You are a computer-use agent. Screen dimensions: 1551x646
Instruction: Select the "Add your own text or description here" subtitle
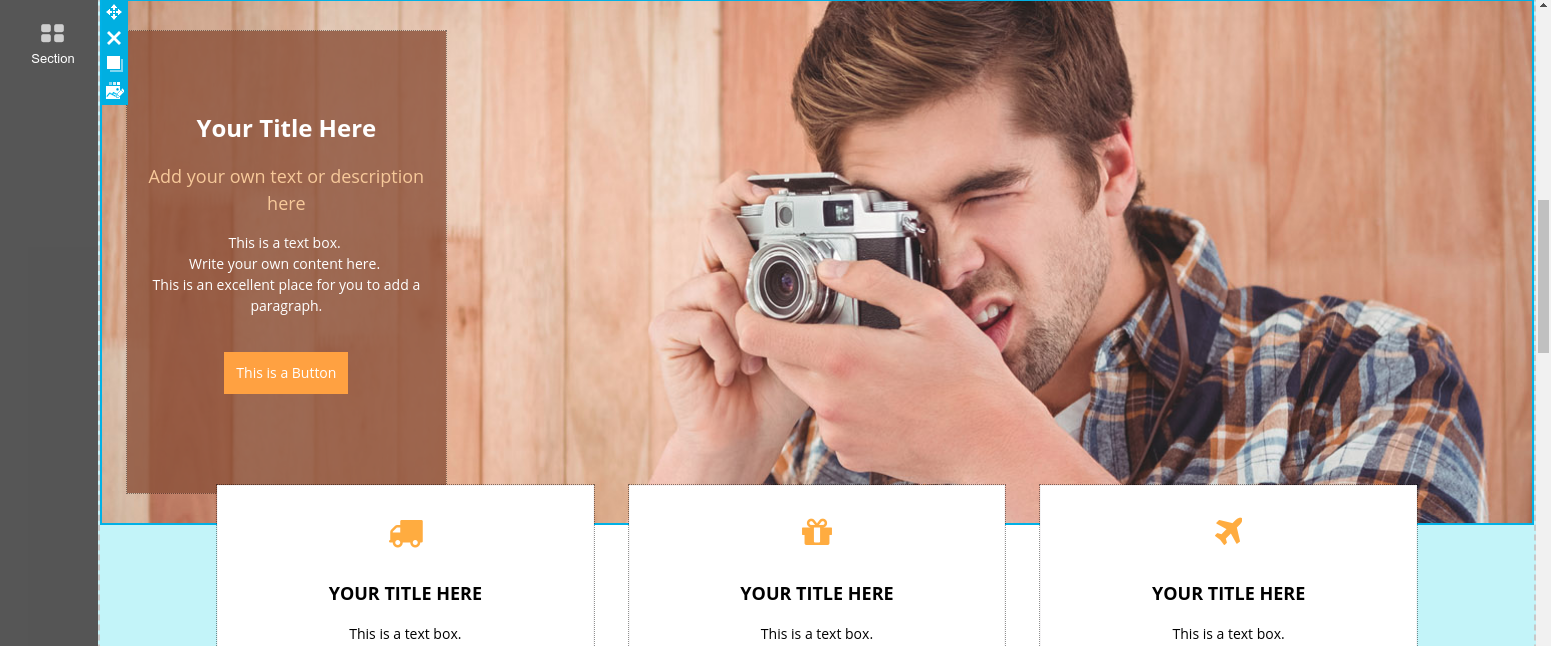[x=286, y=190]
